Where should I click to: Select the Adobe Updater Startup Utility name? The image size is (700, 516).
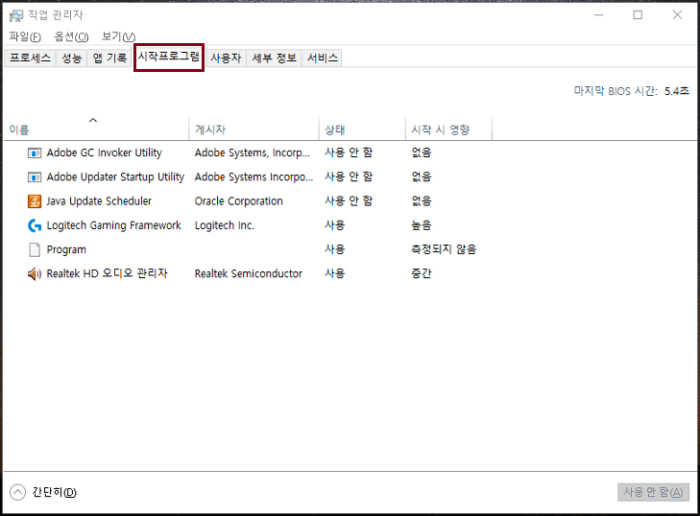(116, 177)
